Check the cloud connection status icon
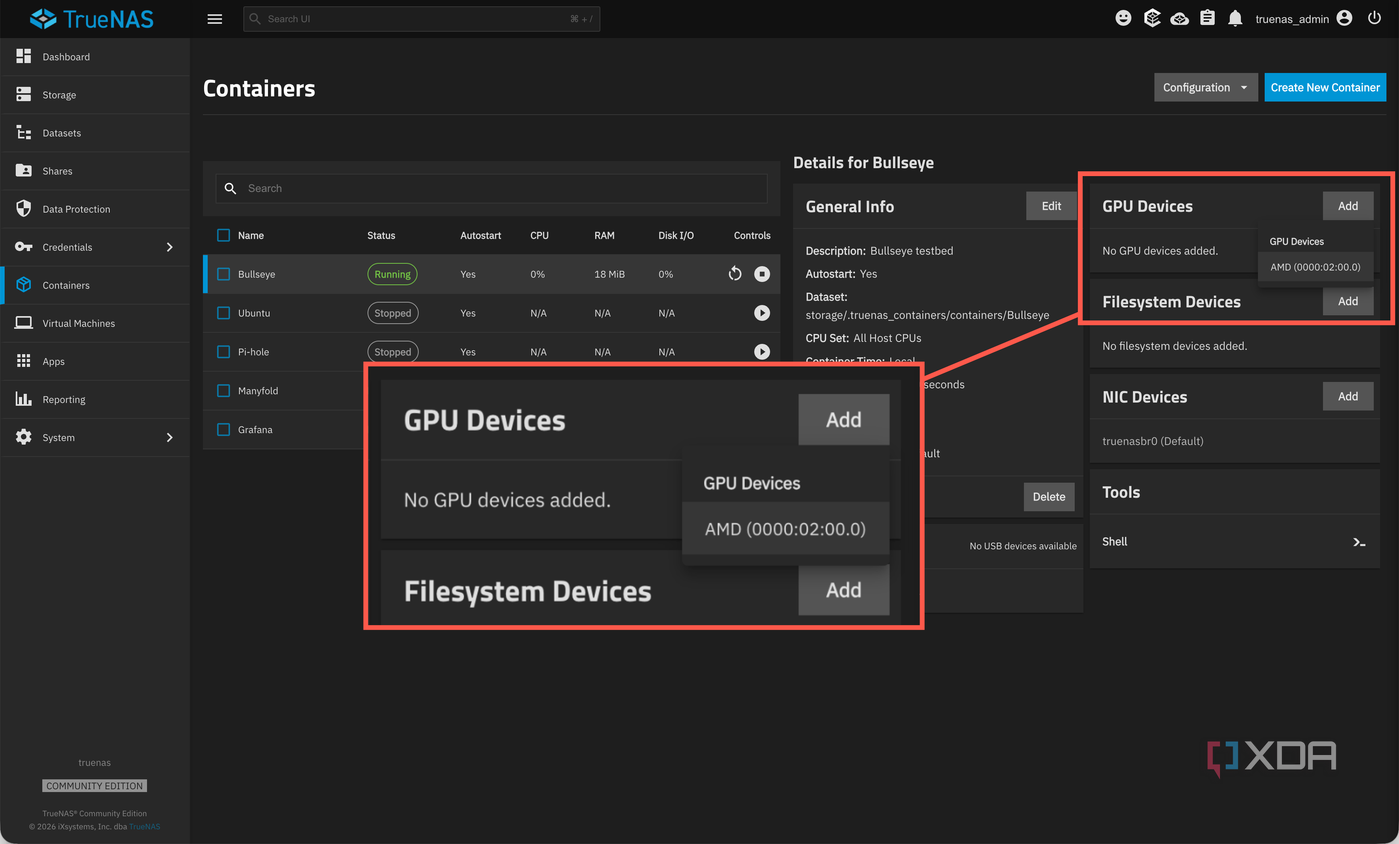This screenshot has height=844, width=1399. coord(1180,18)
